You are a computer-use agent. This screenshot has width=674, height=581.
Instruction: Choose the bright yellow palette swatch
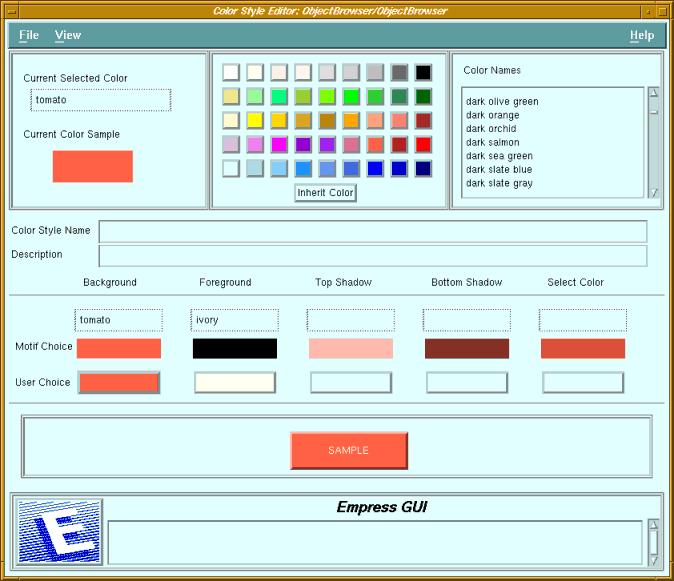[x=255, y=121]
